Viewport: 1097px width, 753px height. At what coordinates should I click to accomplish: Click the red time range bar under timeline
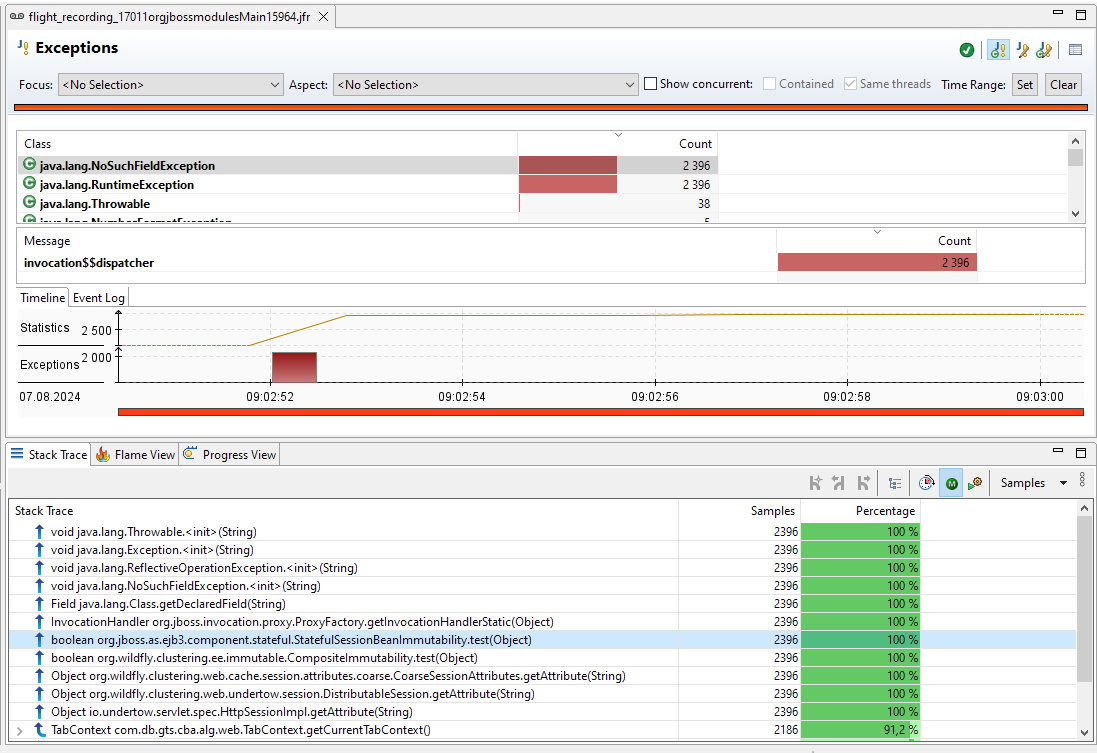pyautogui.click(x=600, y=411)
